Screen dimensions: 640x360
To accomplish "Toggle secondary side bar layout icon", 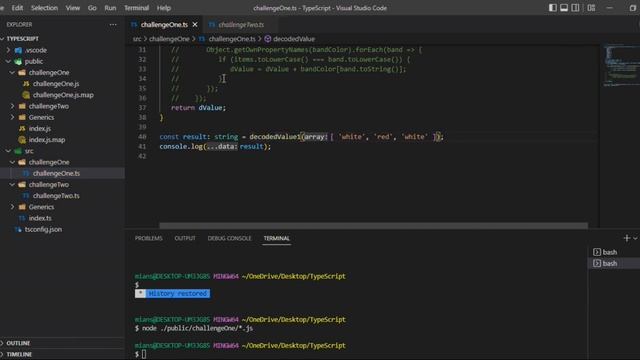I will point(576,8).
